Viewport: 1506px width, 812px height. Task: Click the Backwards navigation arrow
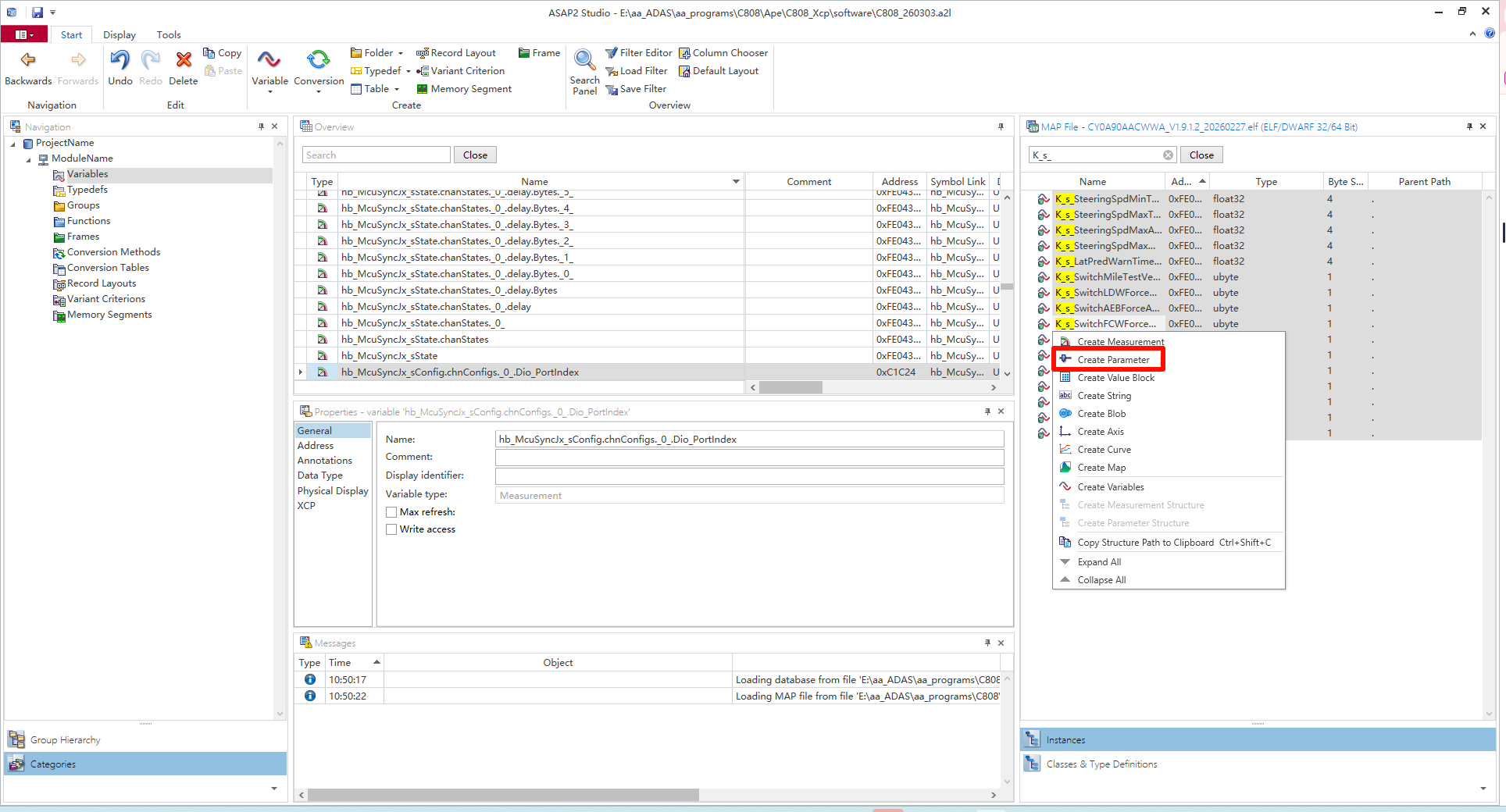[x=28, y=61]
